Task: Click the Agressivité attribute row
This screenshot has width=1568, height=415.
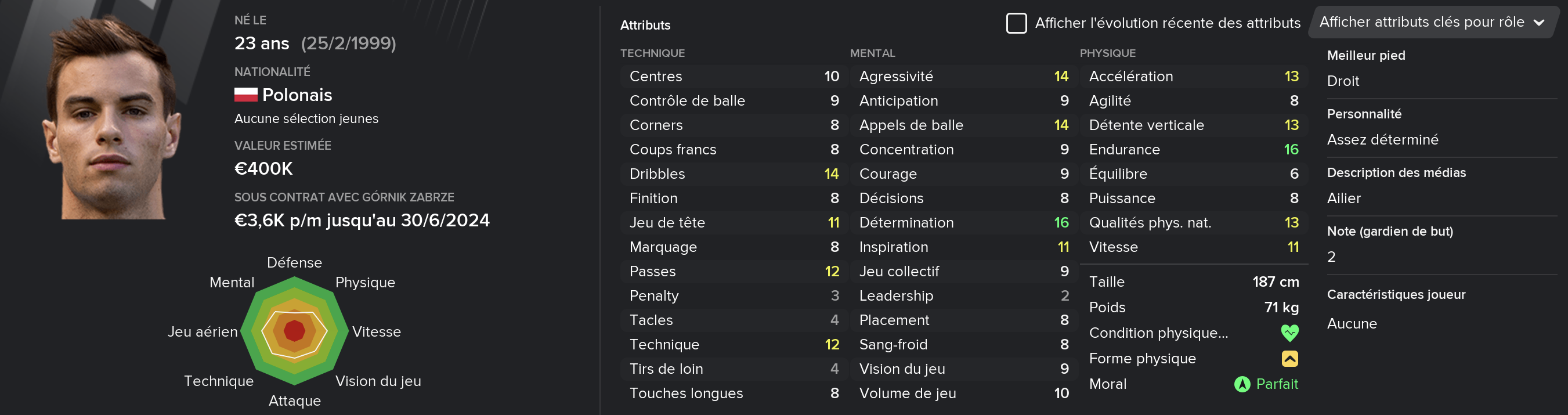Action: tap(963, 77)
